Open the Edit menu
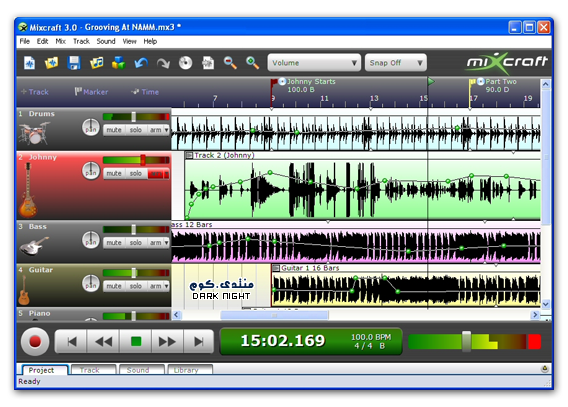Image resolution: width=568 pixels, height=407 pixels. (x=42, y=41)
